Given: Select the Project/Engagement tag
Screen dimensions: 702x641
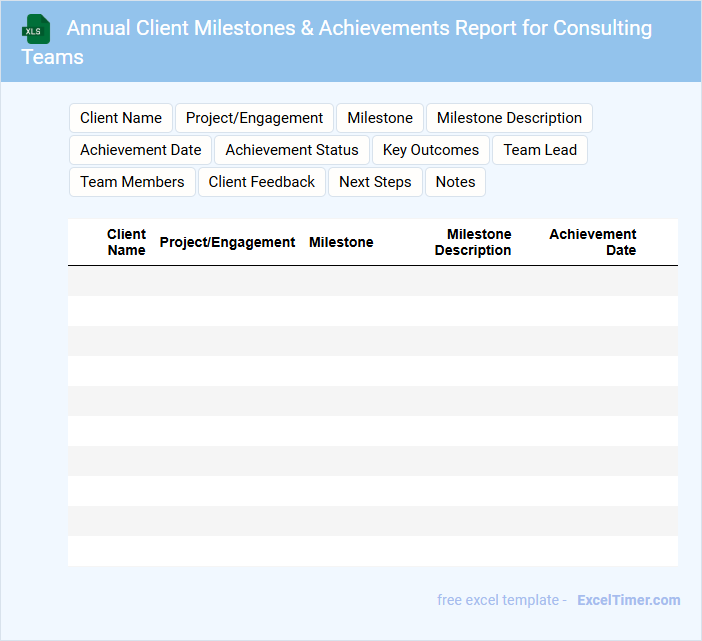Looking at the screenshot, I should (254, 118).
